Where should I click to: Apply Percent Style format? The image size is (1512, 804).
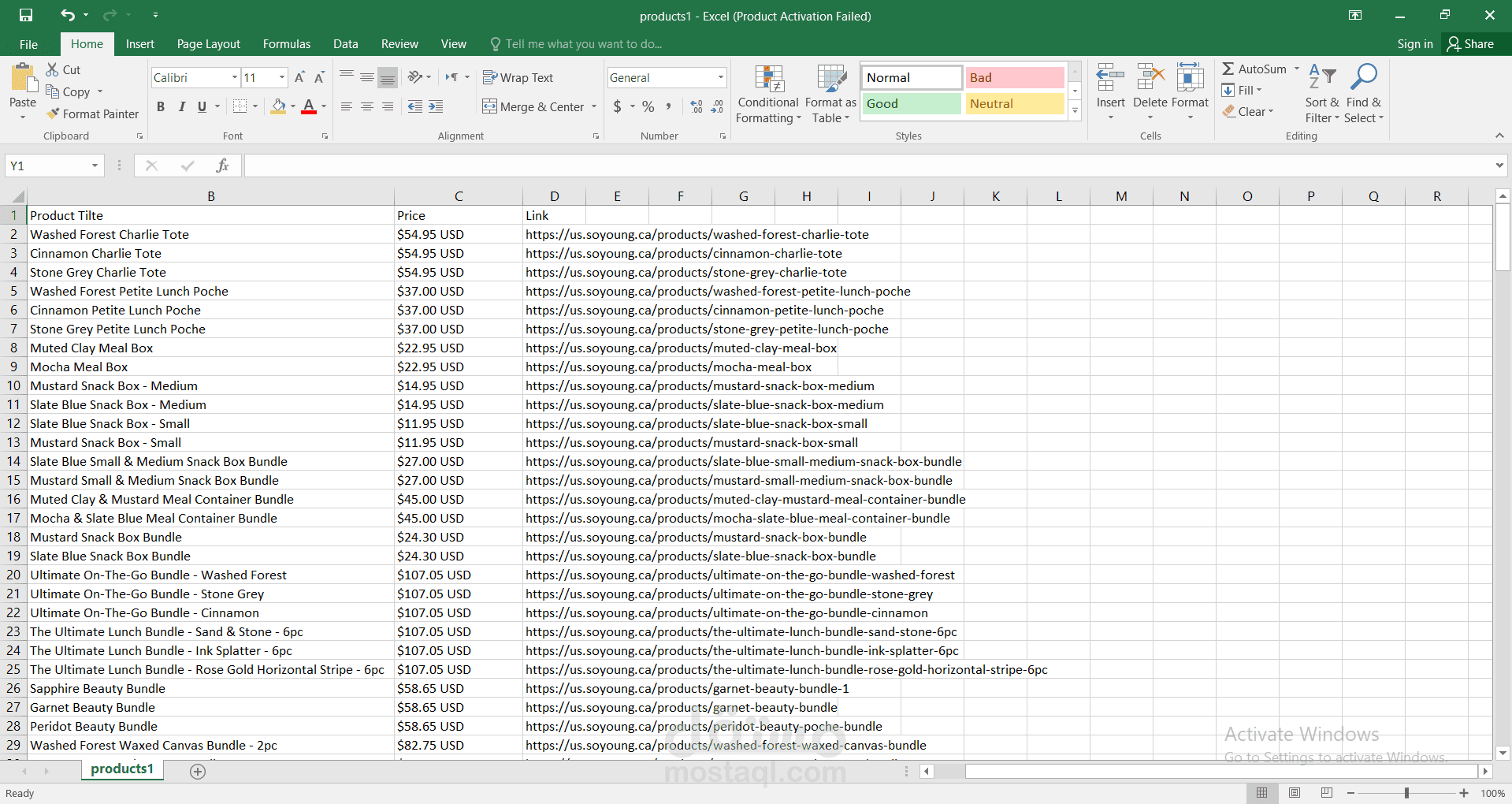648,106
